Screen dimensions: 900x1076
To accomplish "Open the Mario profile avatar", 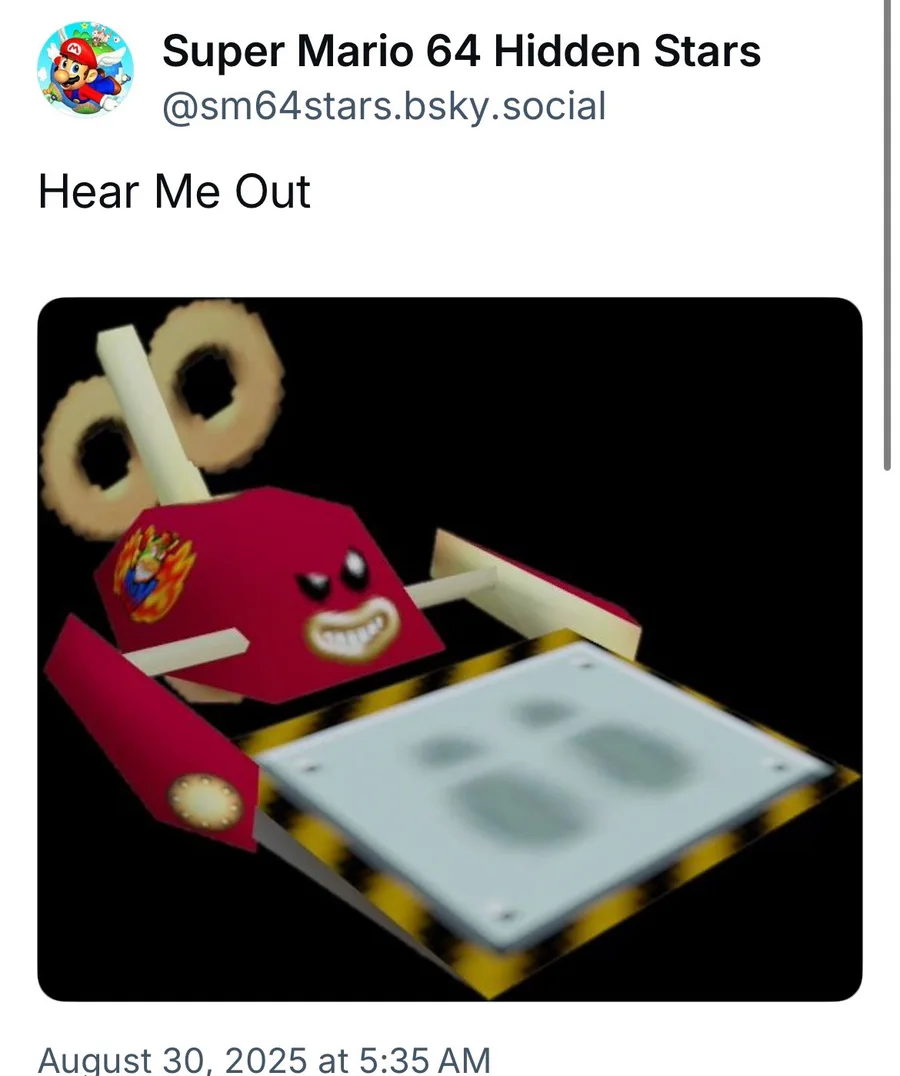I will (85, 69).
